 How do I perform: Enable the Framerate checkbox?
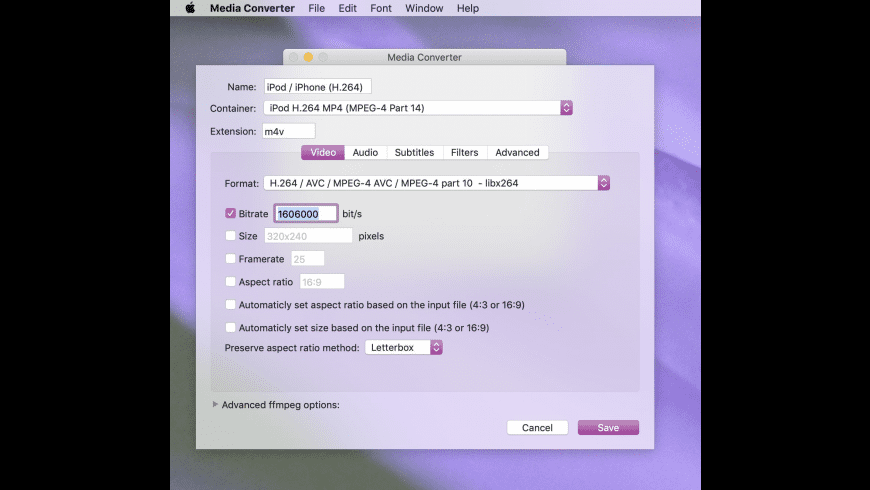[x=230, y=259]
